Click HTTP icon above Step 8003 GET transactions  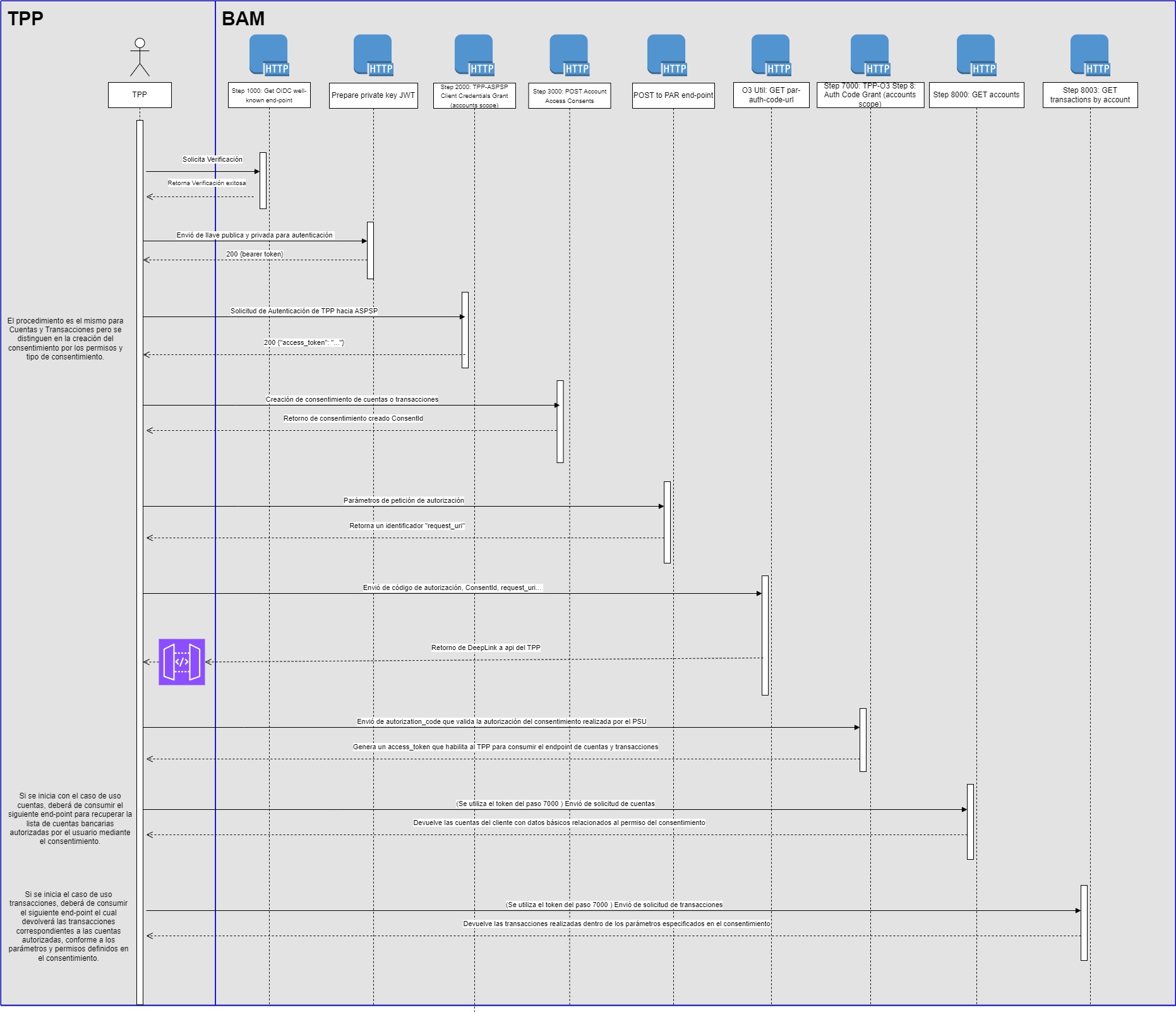pos(1090,56)
